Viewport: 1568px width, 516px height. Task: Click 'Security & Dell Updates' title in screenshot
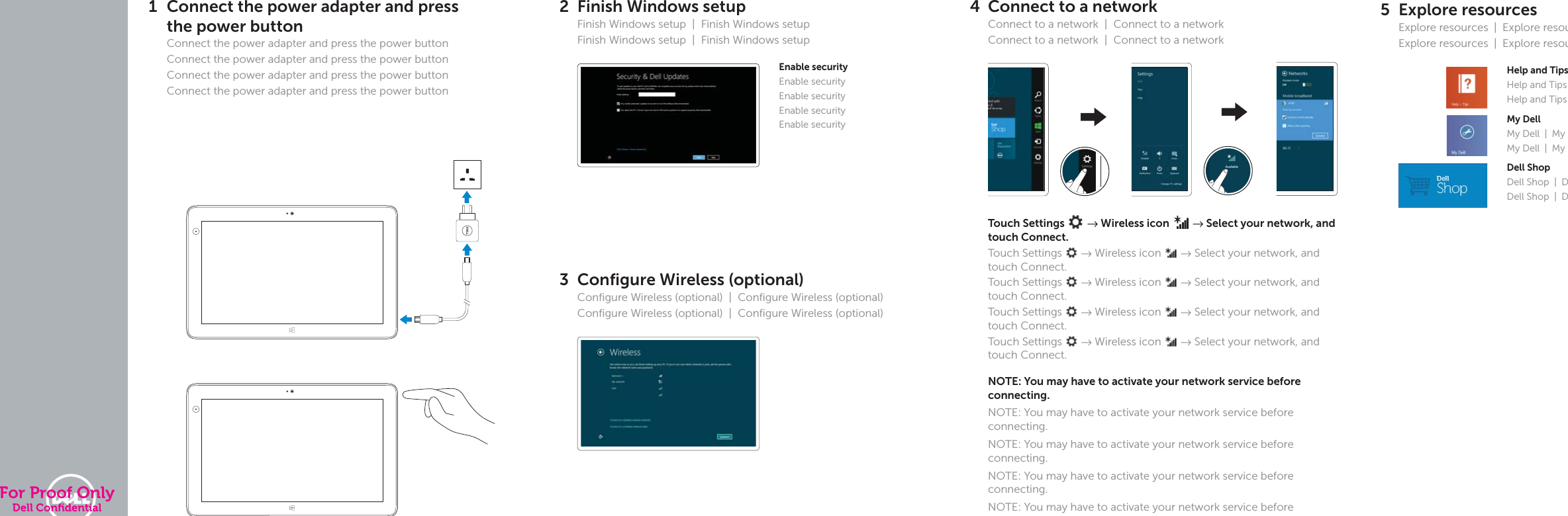[x=652, y=77]
